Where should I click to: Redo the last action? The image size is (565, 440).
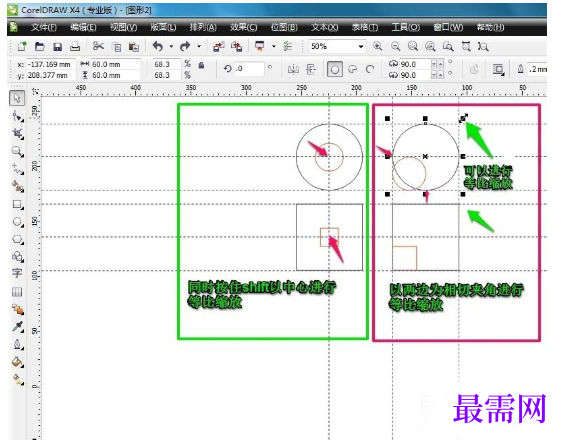click(x=185, y=46)
